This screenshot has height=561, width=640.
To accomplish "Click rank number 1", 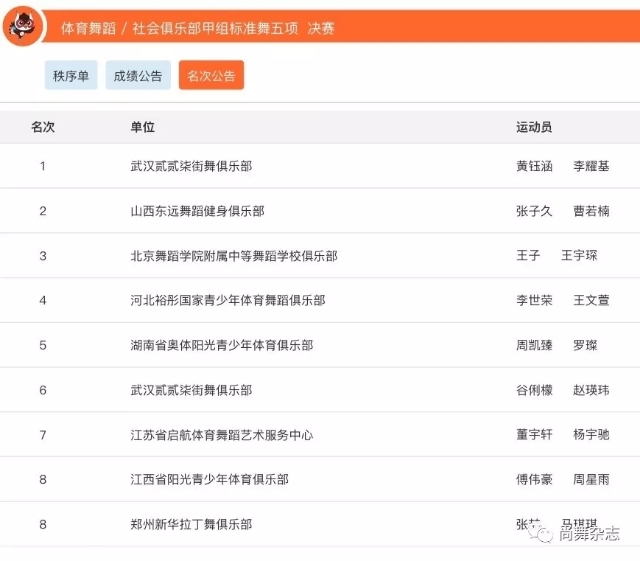I will [x=42, y=166].
